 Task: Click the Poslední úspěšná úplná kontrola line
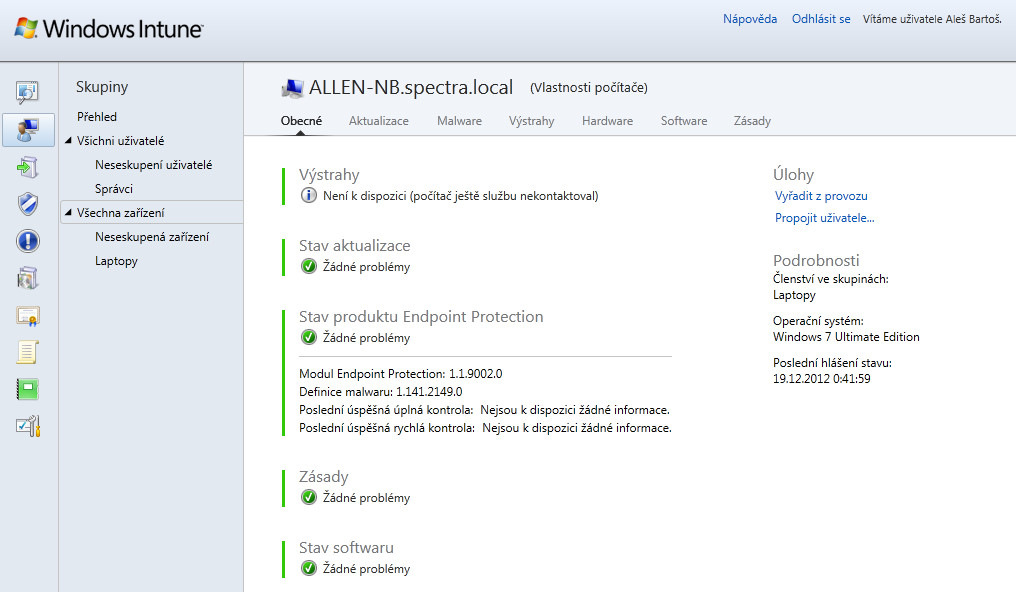pos(484,410)
